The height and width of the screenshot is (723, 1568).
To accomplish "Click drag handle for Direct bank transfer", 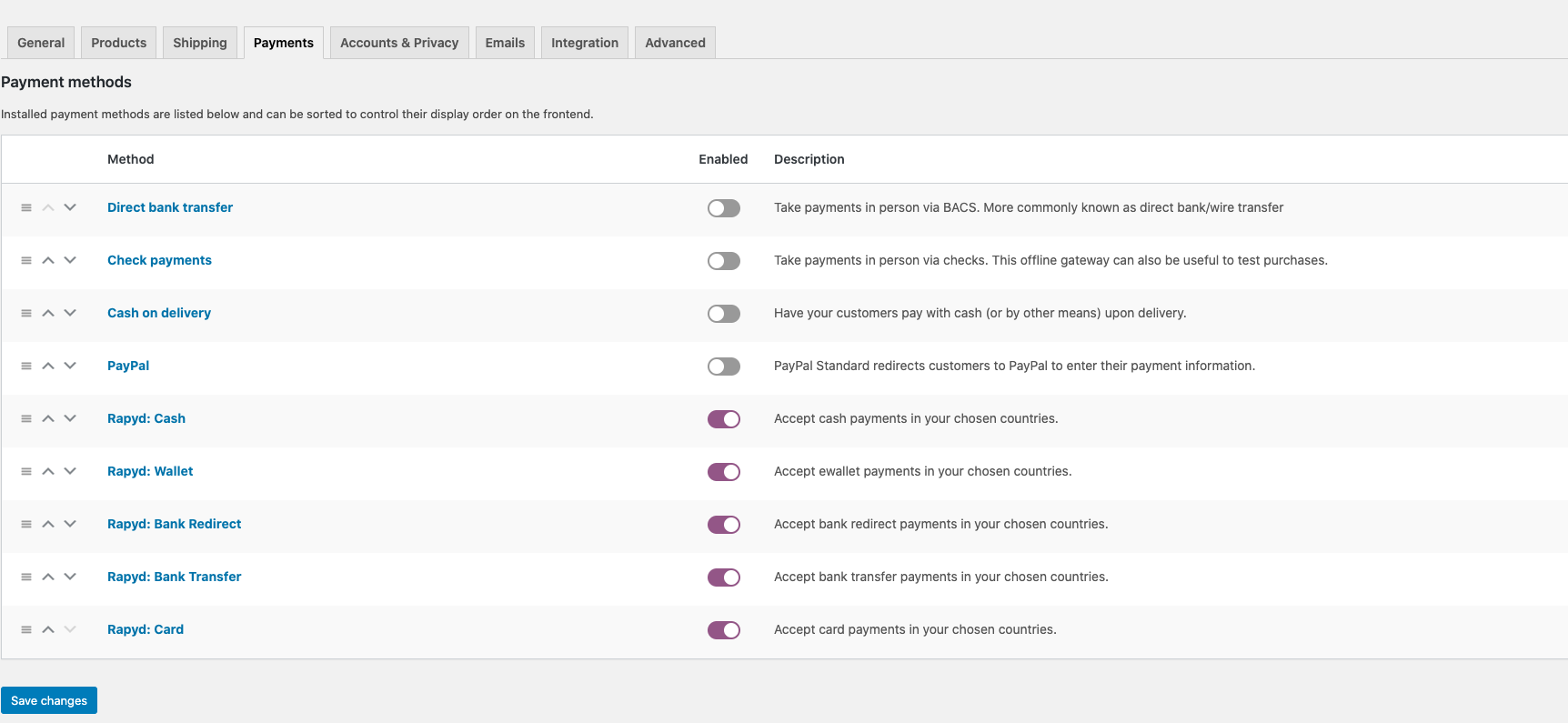I will (x=26, y=208).
